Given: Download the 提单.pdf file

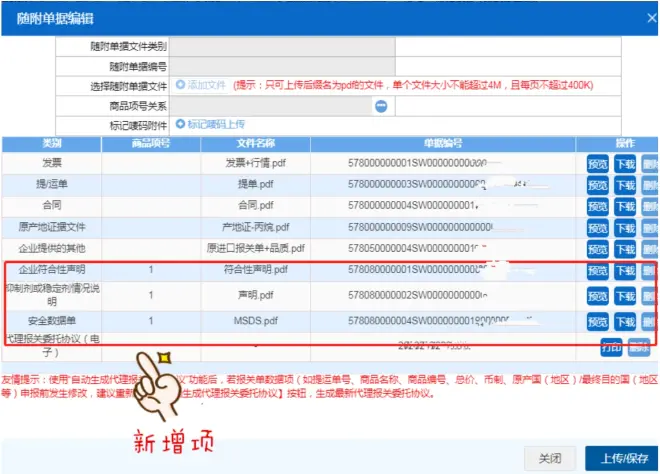Looking at the screenshot, I should click(625, 184).
